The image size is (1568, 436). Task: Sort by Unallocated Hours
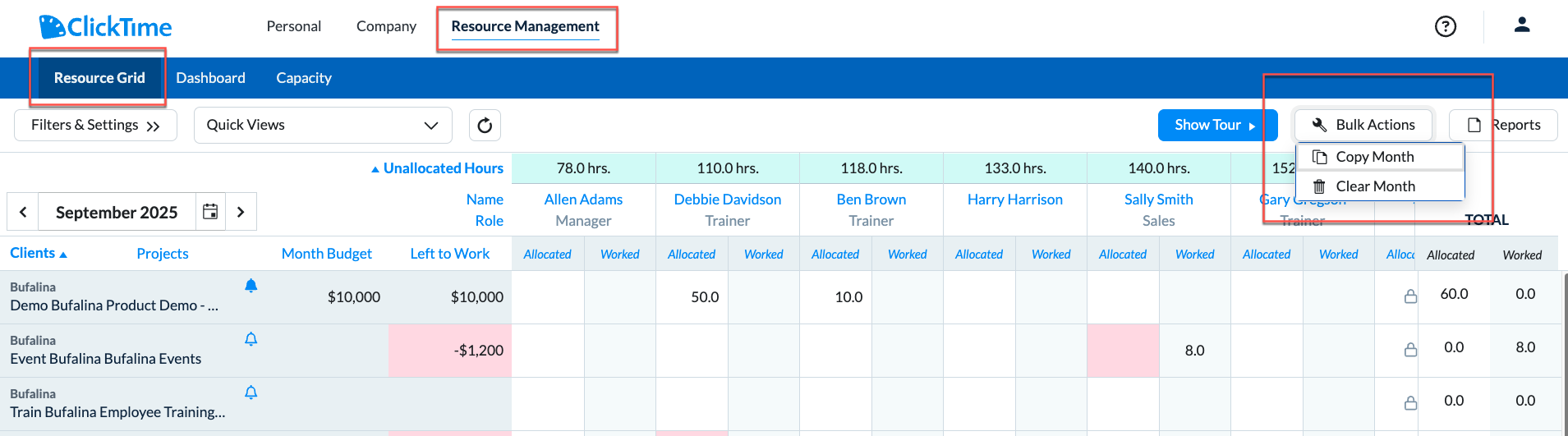pyautogui.click(x=437, y=168)
